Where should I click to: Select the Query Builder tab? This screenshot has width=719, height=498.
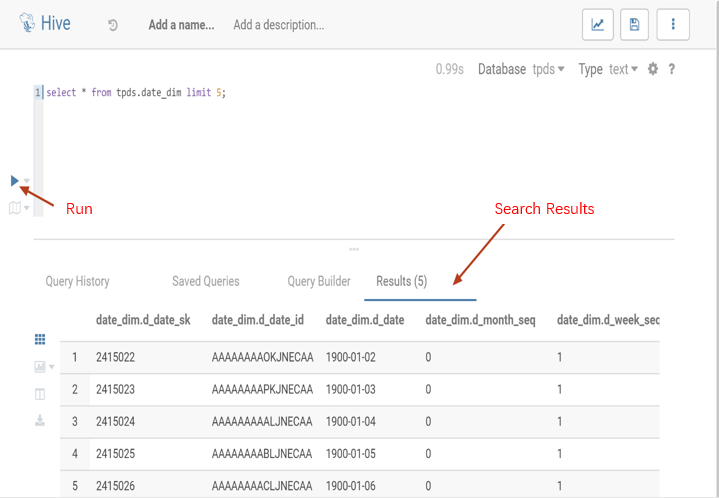click(318, 281)
